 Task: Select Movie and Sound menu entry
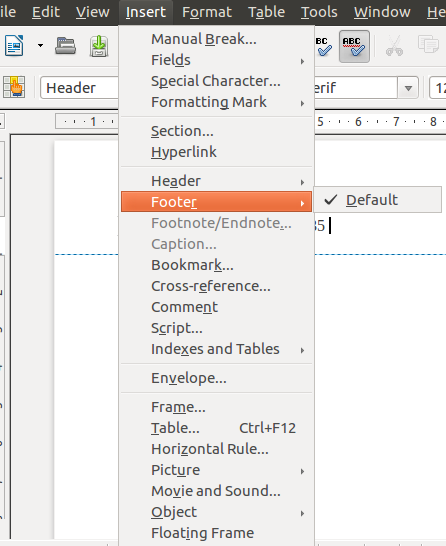[216, 491]
